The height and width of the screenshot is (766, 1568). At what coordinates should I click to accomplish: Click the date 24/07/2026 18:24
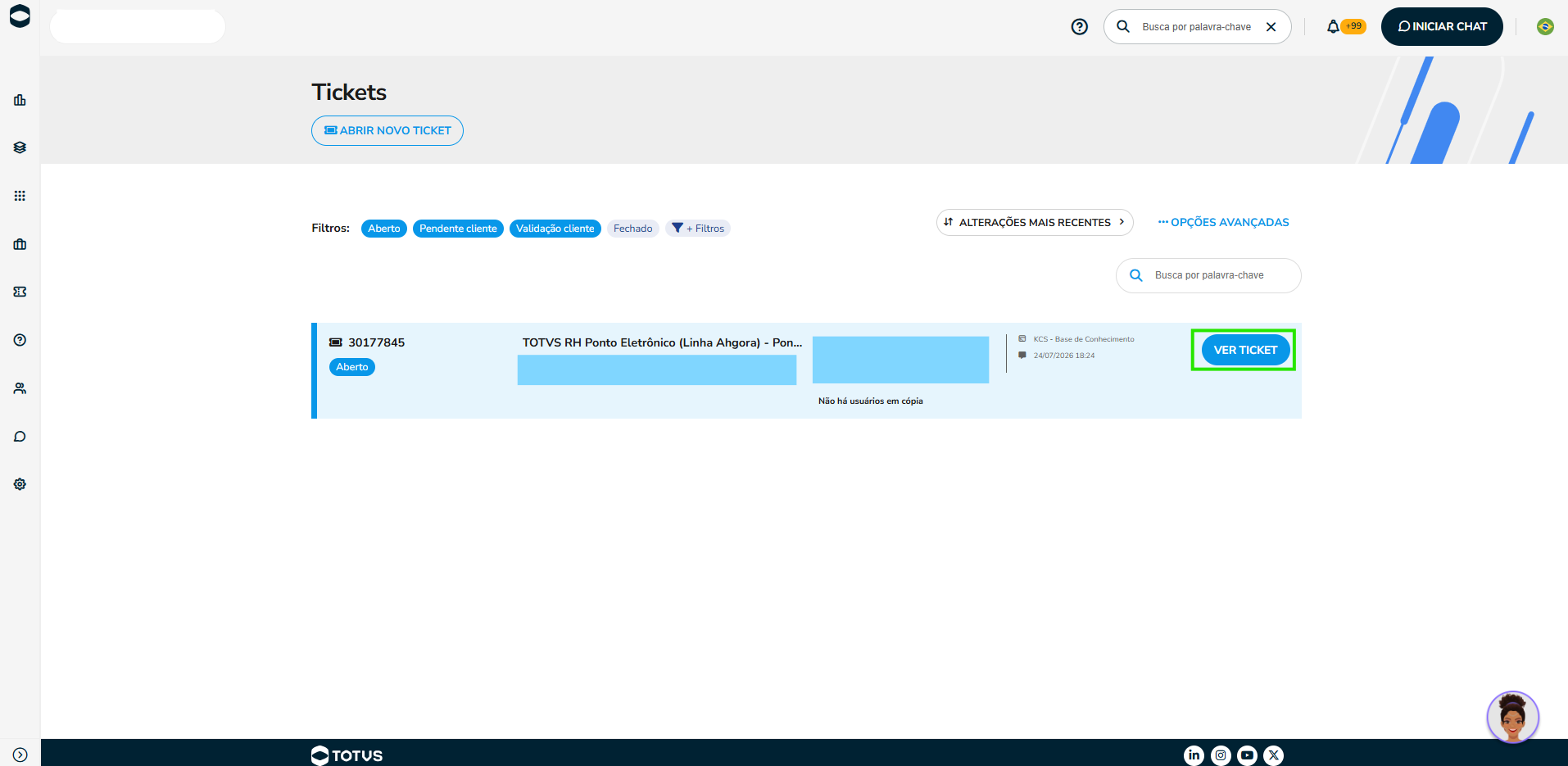click(1064, 356)
